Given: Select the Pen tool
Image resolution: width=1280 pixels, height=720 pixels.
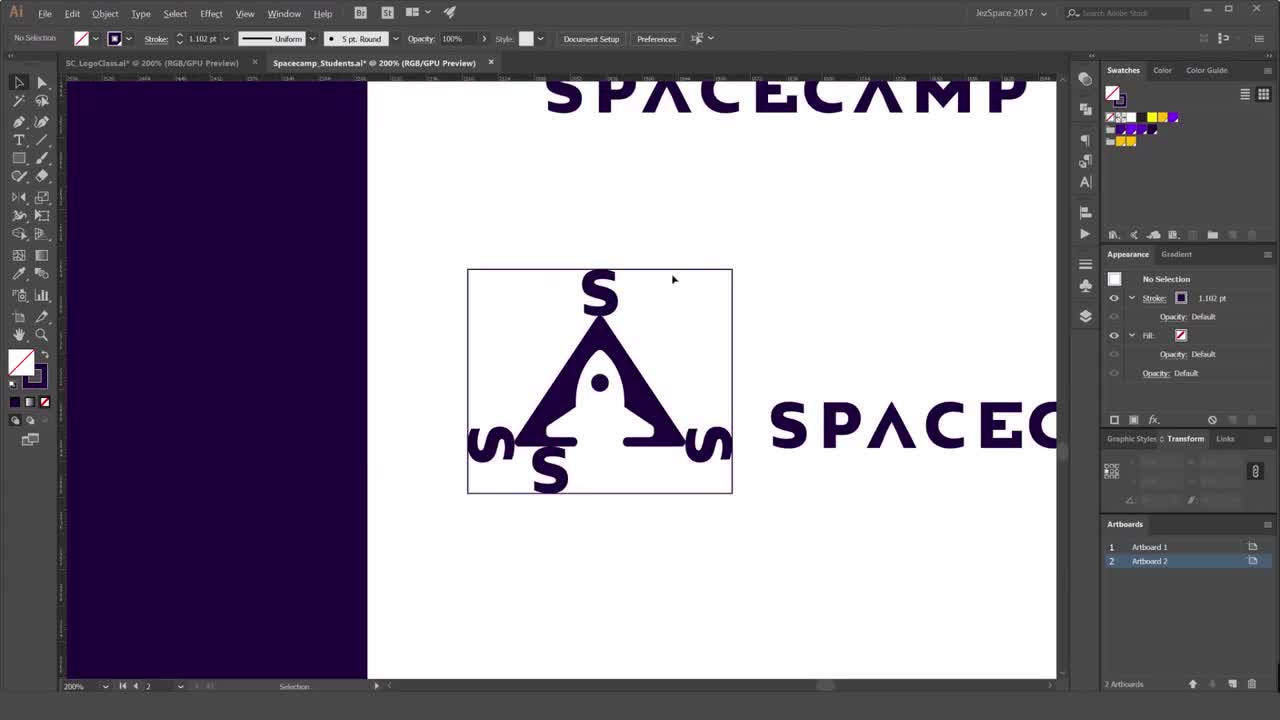Looking at the screenshot, I should 19,121.
